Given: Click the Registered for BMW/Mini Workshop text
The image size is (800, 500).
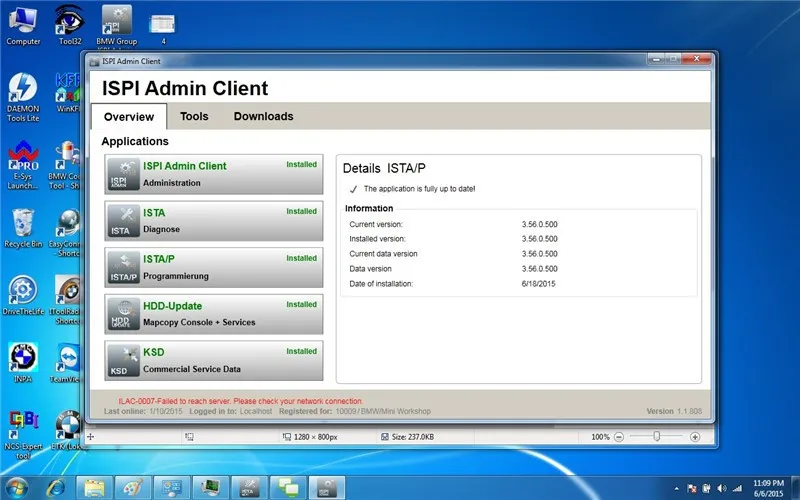Looking at the screenshot, I should [355, 411].
